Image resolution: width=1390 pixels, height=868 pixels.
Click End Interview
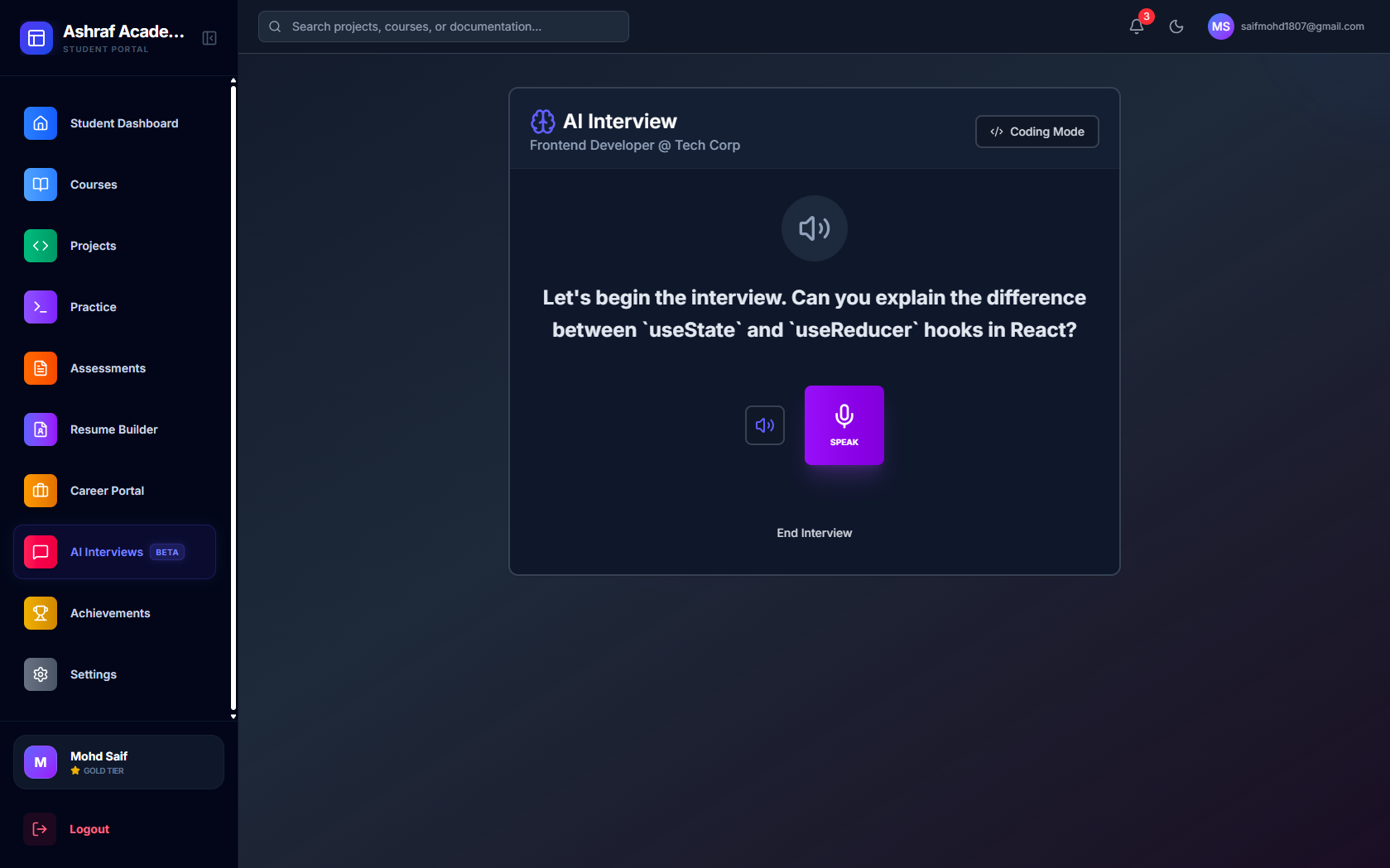pyautogui.click(x=815, y=533)
